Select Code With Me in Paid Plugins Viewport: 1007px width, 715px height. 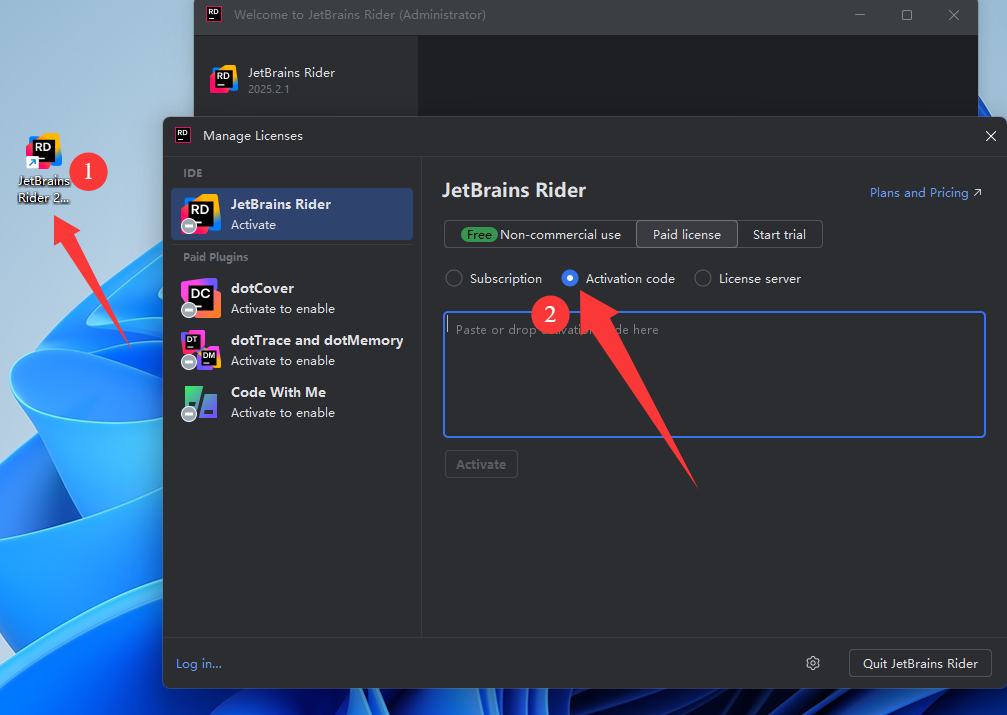click(292, 402)
